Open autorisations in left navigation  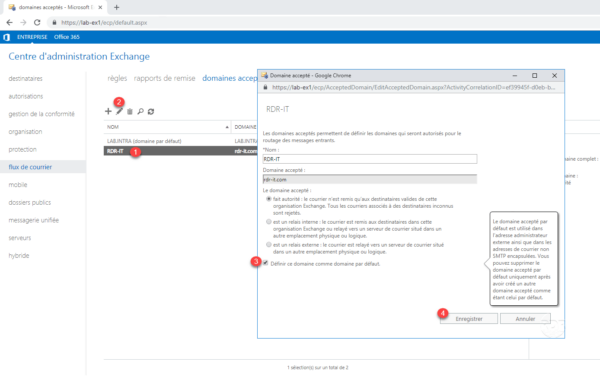pyautogui.click(x=26, y=96)
